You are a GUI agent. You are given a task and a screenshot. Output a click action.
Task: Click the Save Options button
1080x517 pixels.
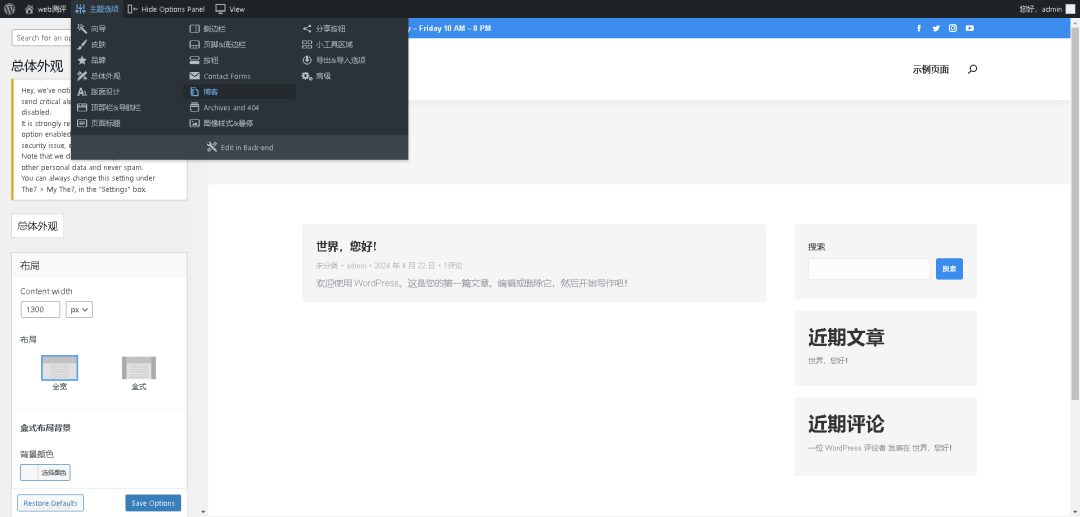153,503
